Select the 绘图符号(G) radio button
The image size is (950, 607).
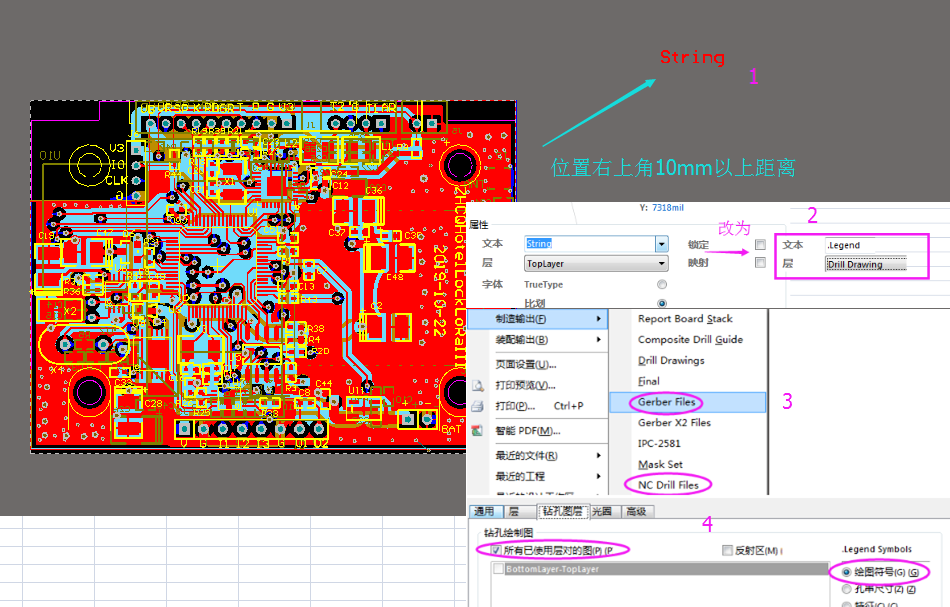(x=847, y=572)
